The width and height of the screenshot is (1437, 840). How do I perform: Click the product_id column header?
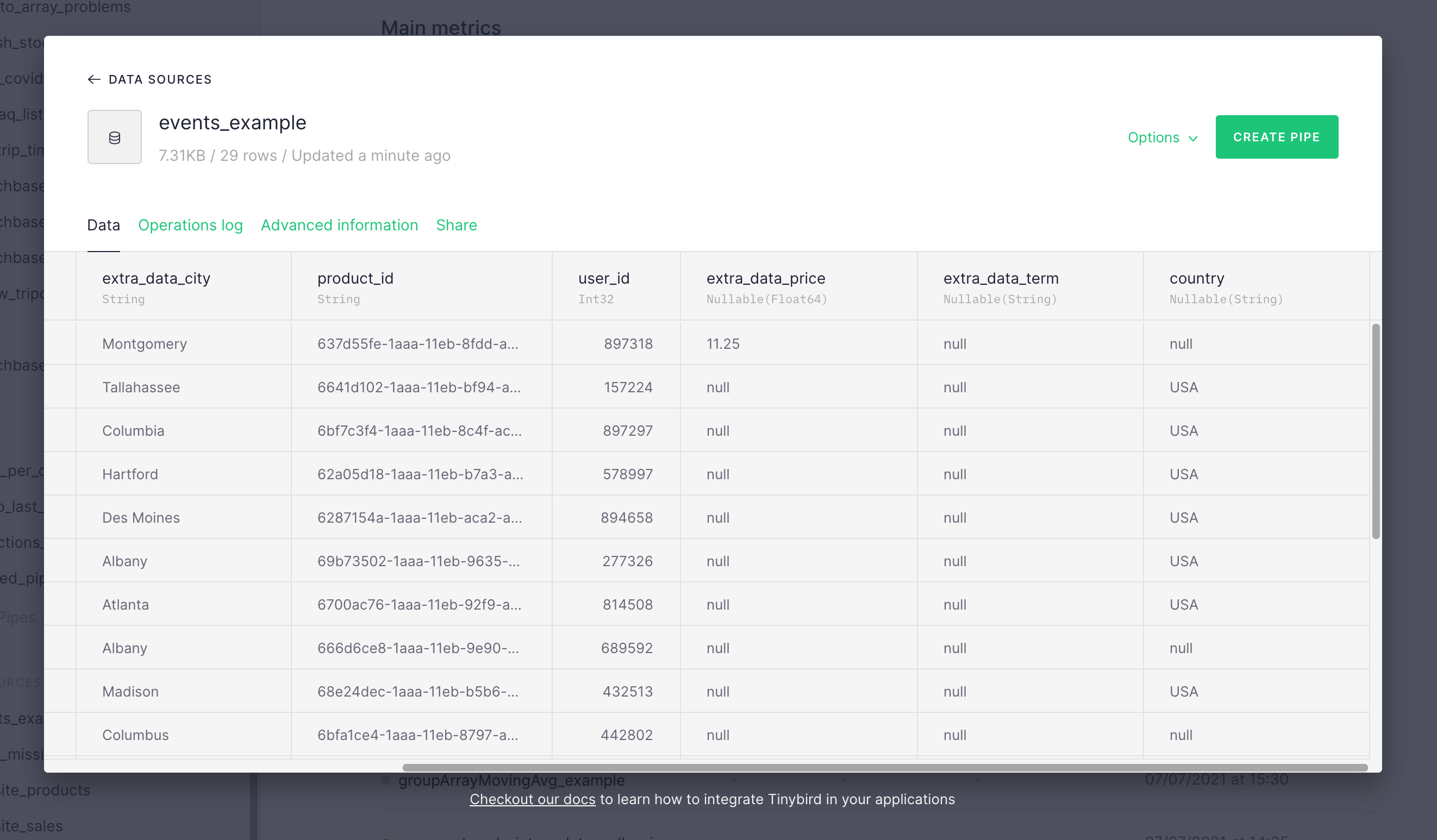pyautogui.click(x=421, y=286)
